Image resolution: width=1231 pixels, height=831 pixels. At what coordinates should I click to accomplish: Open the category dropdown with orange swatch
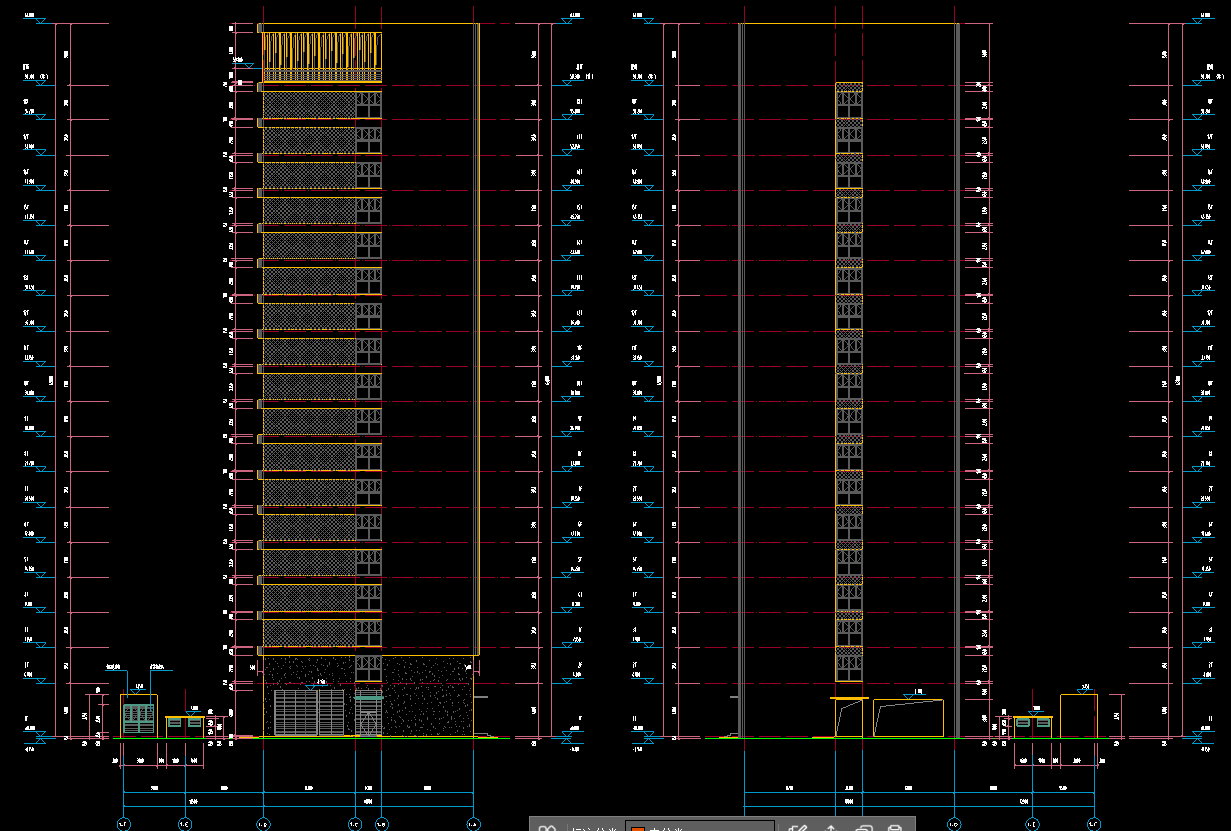[700, 827]
